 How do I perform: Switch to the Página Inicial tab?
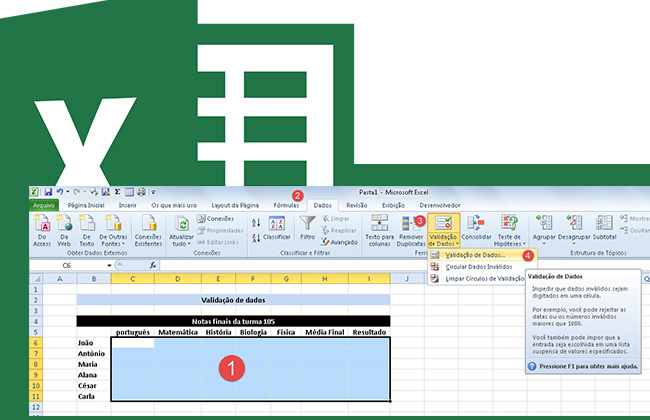pos(86,205)
